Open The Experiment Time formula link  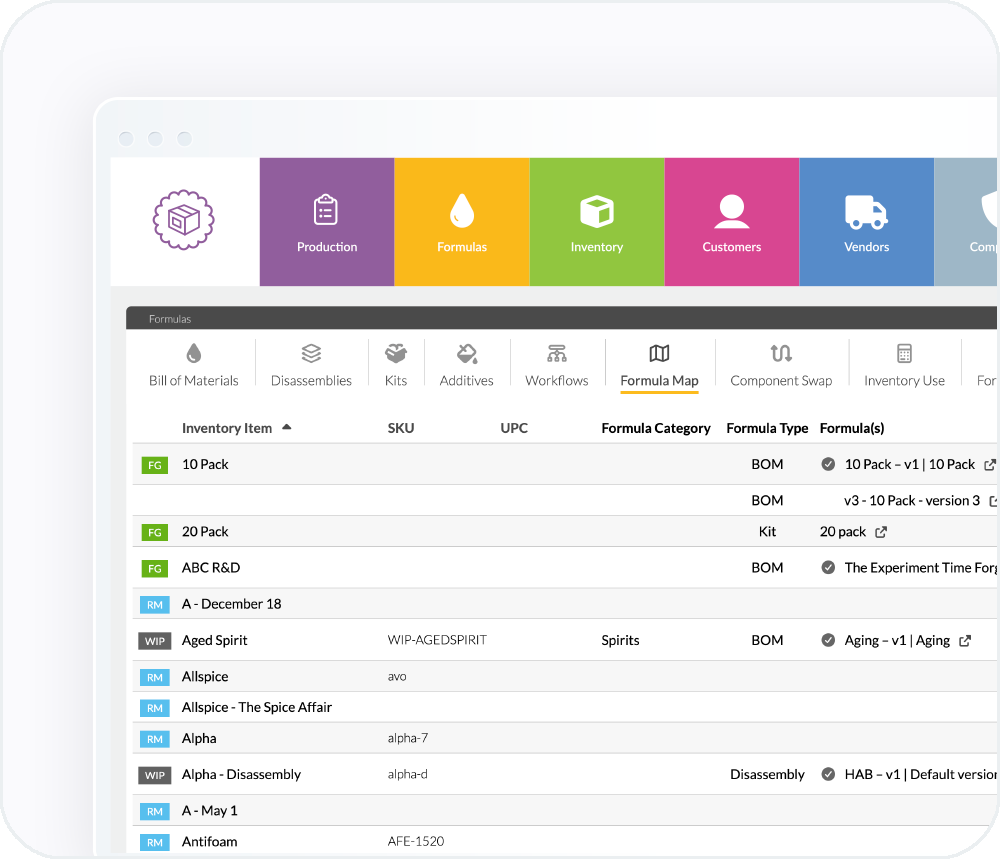point(920,568)
